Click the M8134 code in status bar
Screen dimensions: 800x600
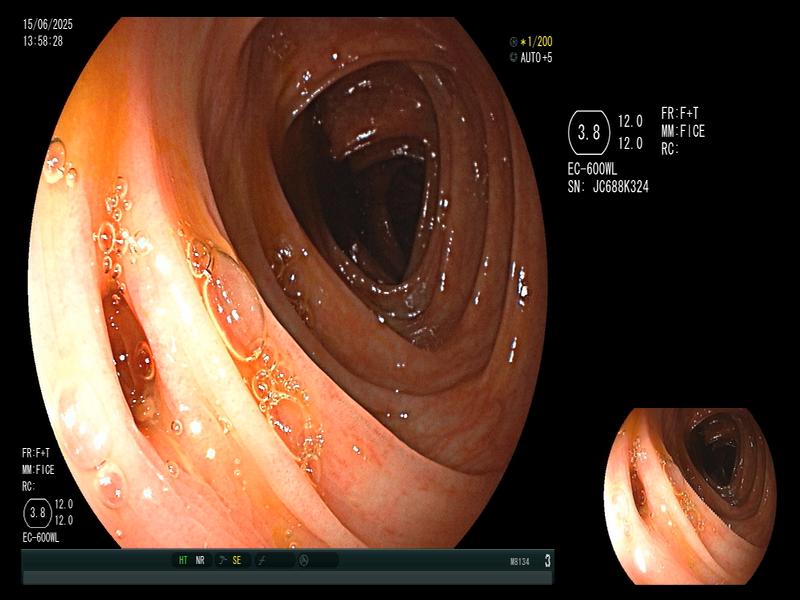(519, 562)
